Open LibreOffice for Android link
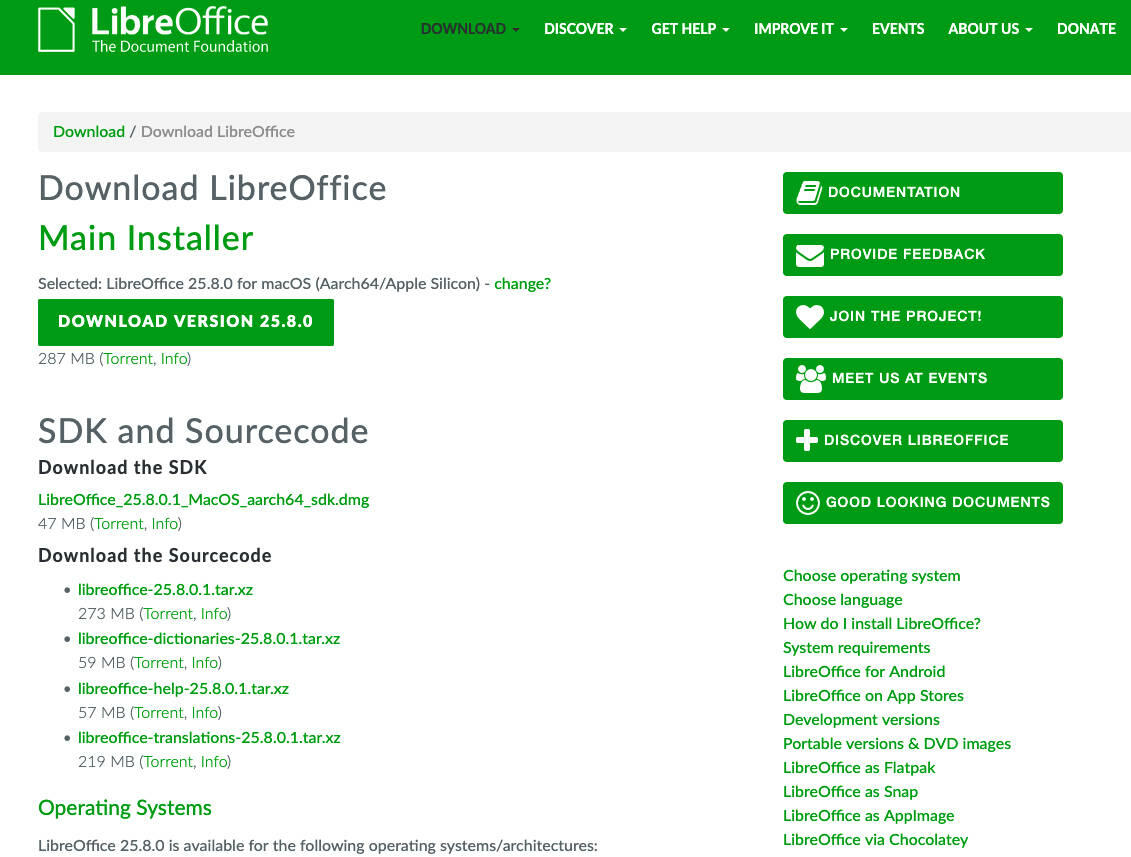The height and width of the screenshot is (857, 1131). [864, 672]
